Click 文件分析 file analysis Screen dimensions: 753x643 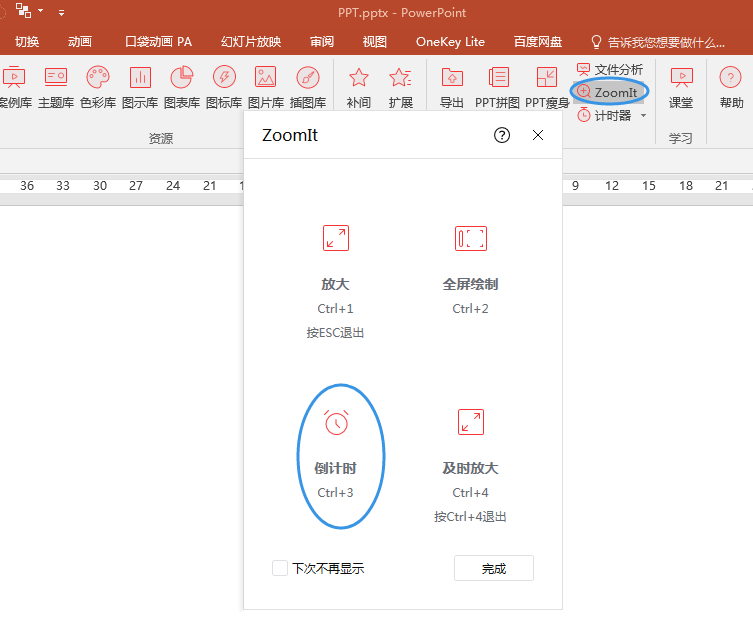[609, 70]
